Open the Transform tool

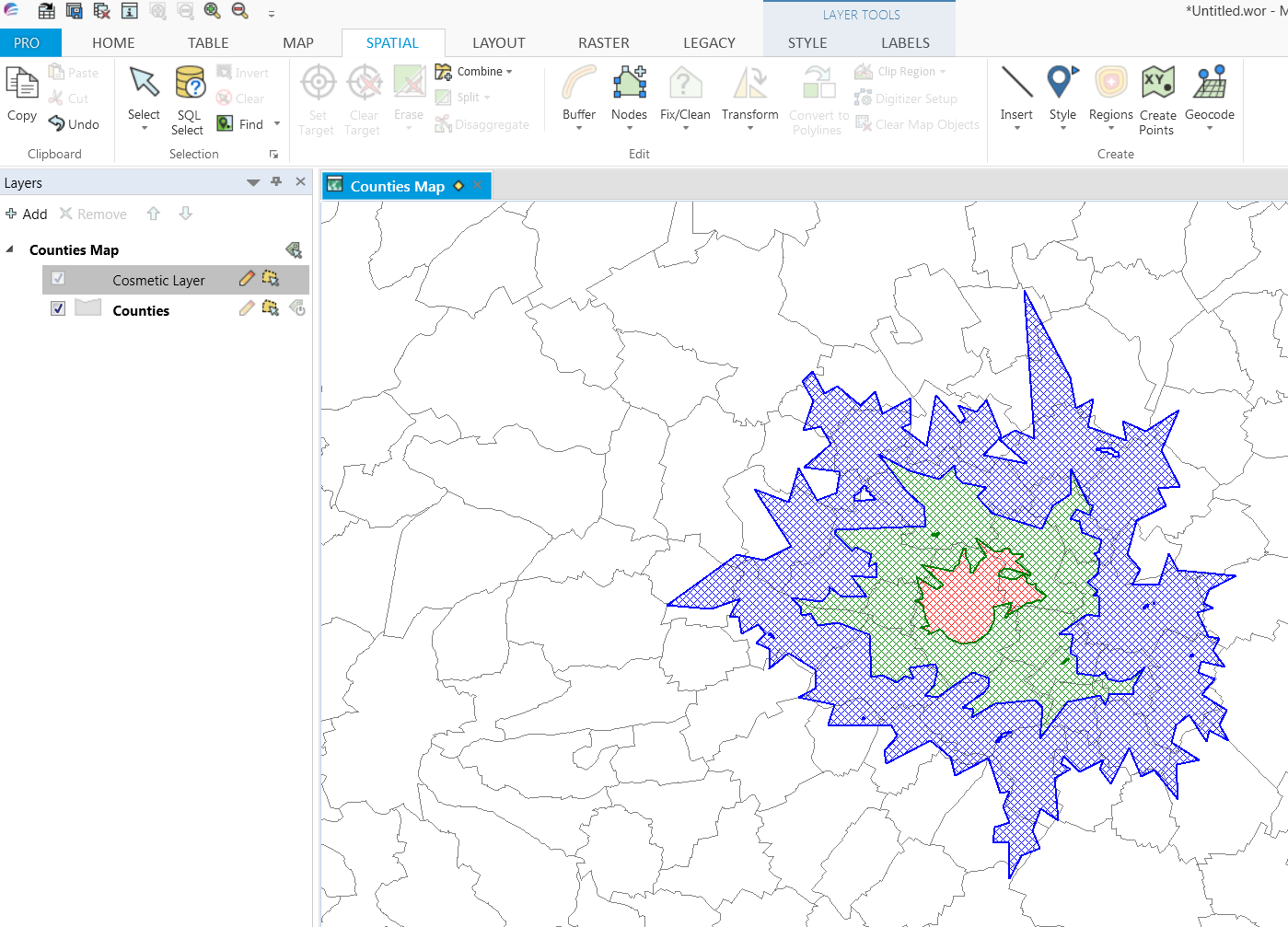click(749, 97)
